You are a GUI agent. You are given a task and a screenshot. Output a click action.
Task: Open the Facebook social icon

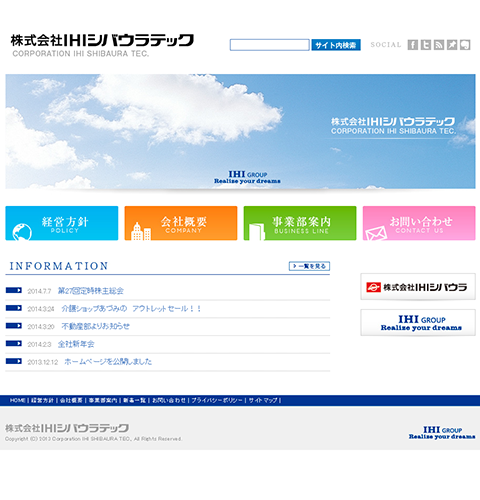point(413,45)
